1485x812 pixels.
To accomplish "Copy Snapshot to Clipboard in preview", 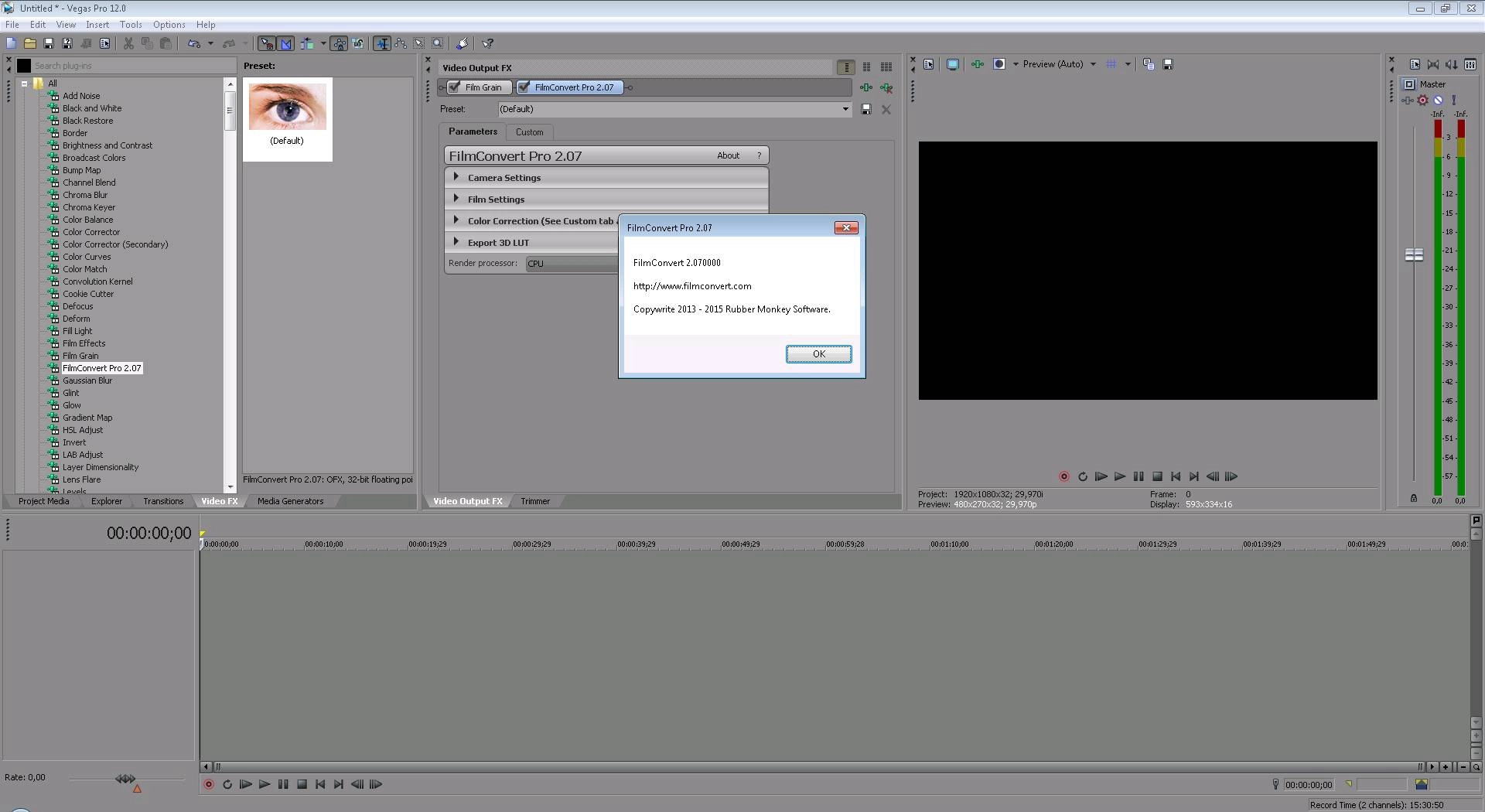I will [1149, 64].
